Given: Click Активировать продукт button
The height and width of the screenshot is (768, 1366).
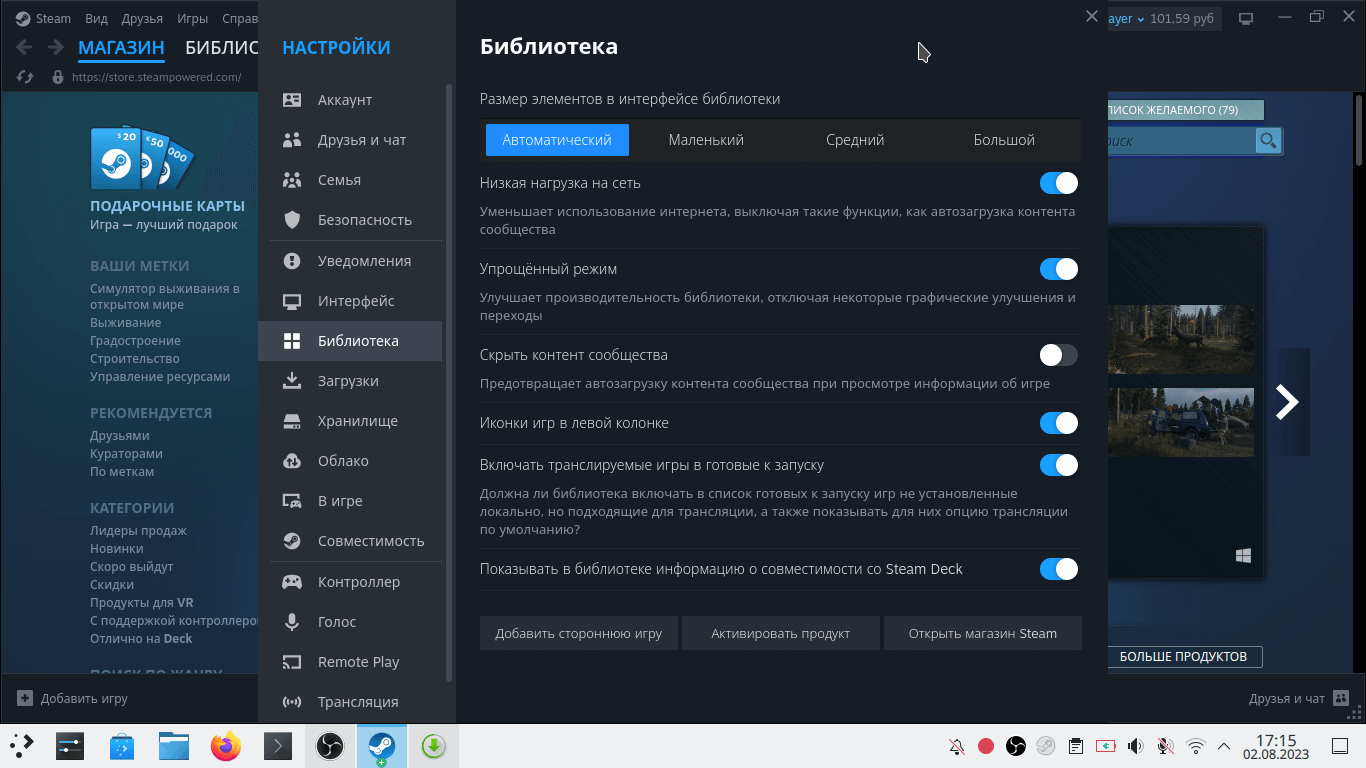Looking at the screenshot, I should pos(781,633).
